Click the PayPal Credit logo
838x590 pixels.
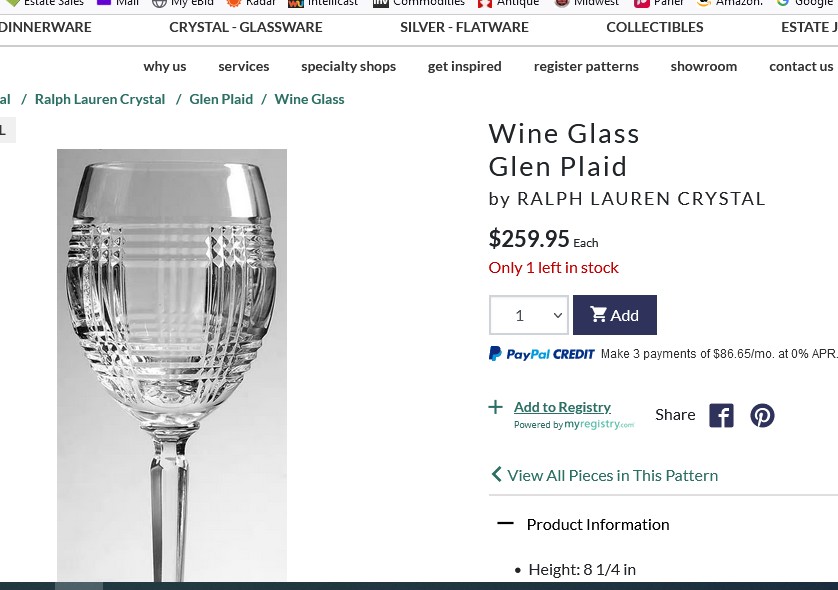point(542,353)
